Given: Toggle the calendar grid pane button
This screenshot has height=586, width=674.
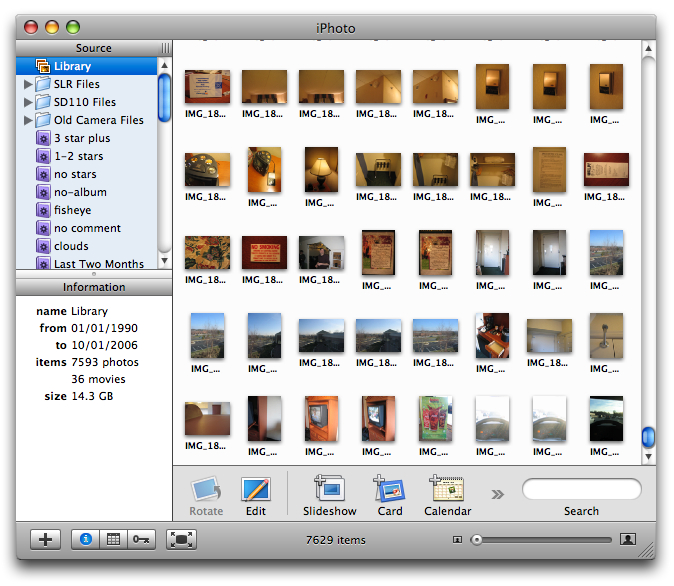Looking at the screenshot, I should click(113, 539).
